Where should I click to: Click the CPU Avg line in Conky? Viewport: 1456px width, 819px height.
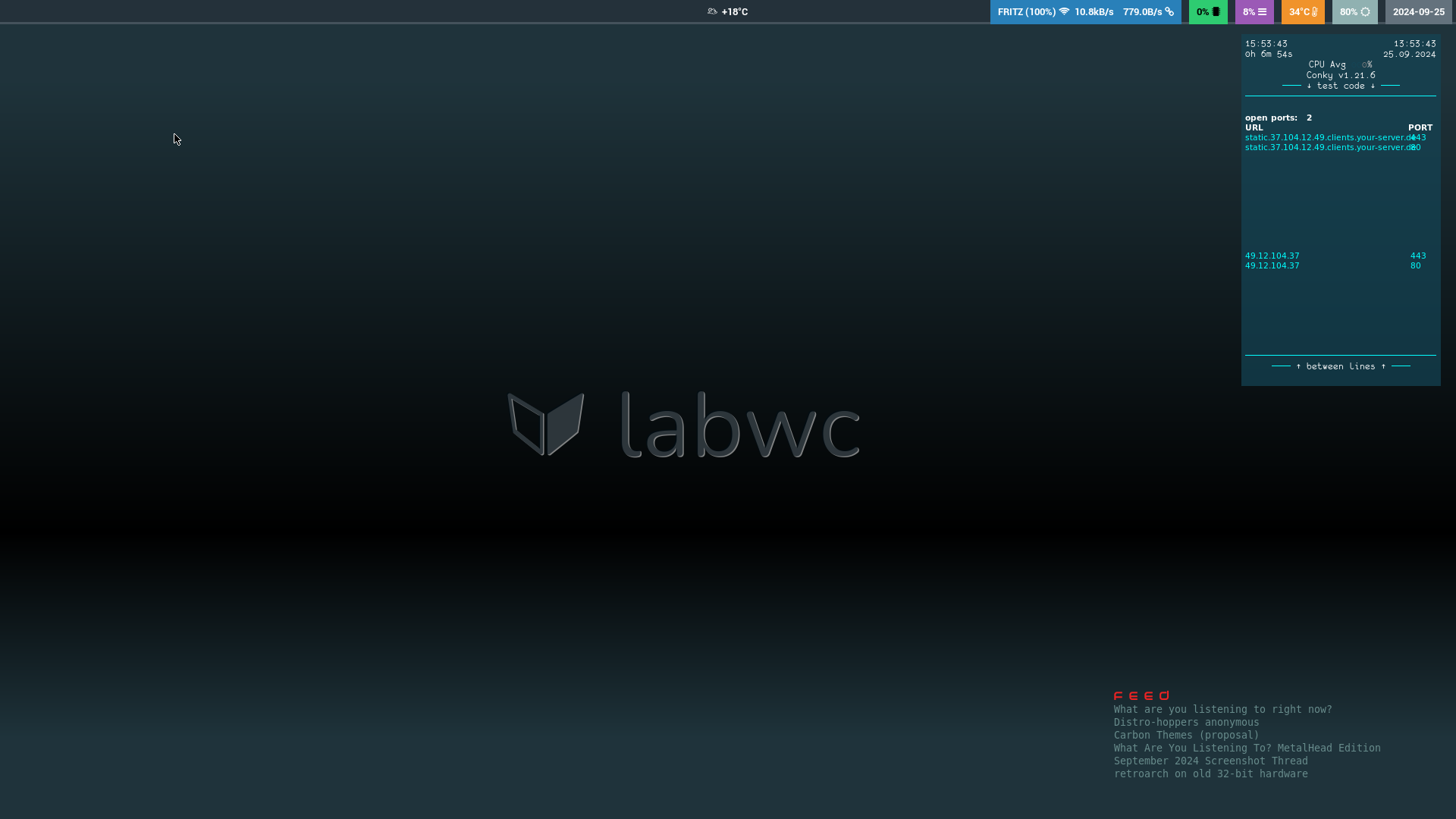tap(1340, 64)
